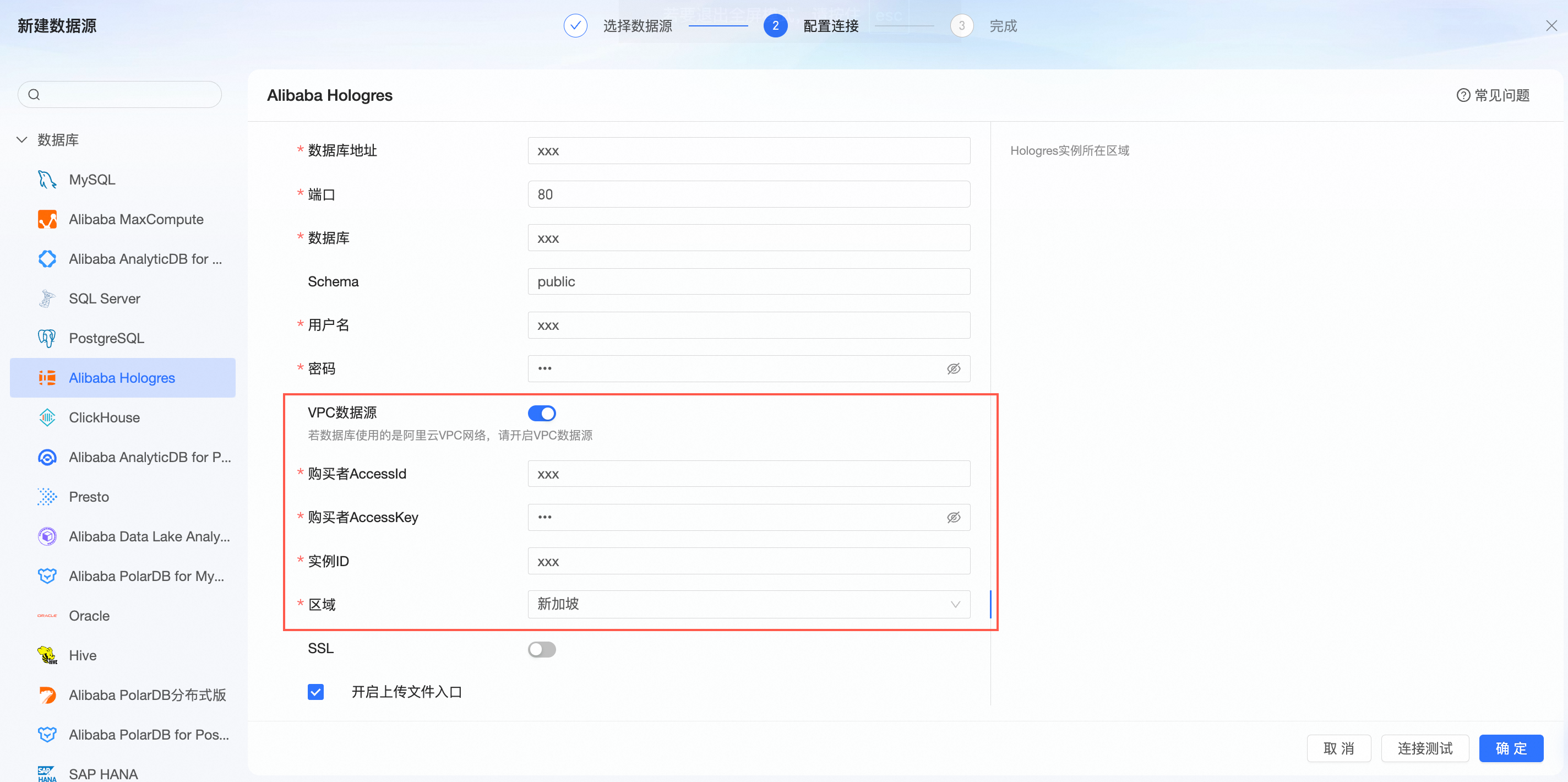Click the 数据库 name input field
Image resolution: width=1568 pixels, height=782 pixels.
749,237
